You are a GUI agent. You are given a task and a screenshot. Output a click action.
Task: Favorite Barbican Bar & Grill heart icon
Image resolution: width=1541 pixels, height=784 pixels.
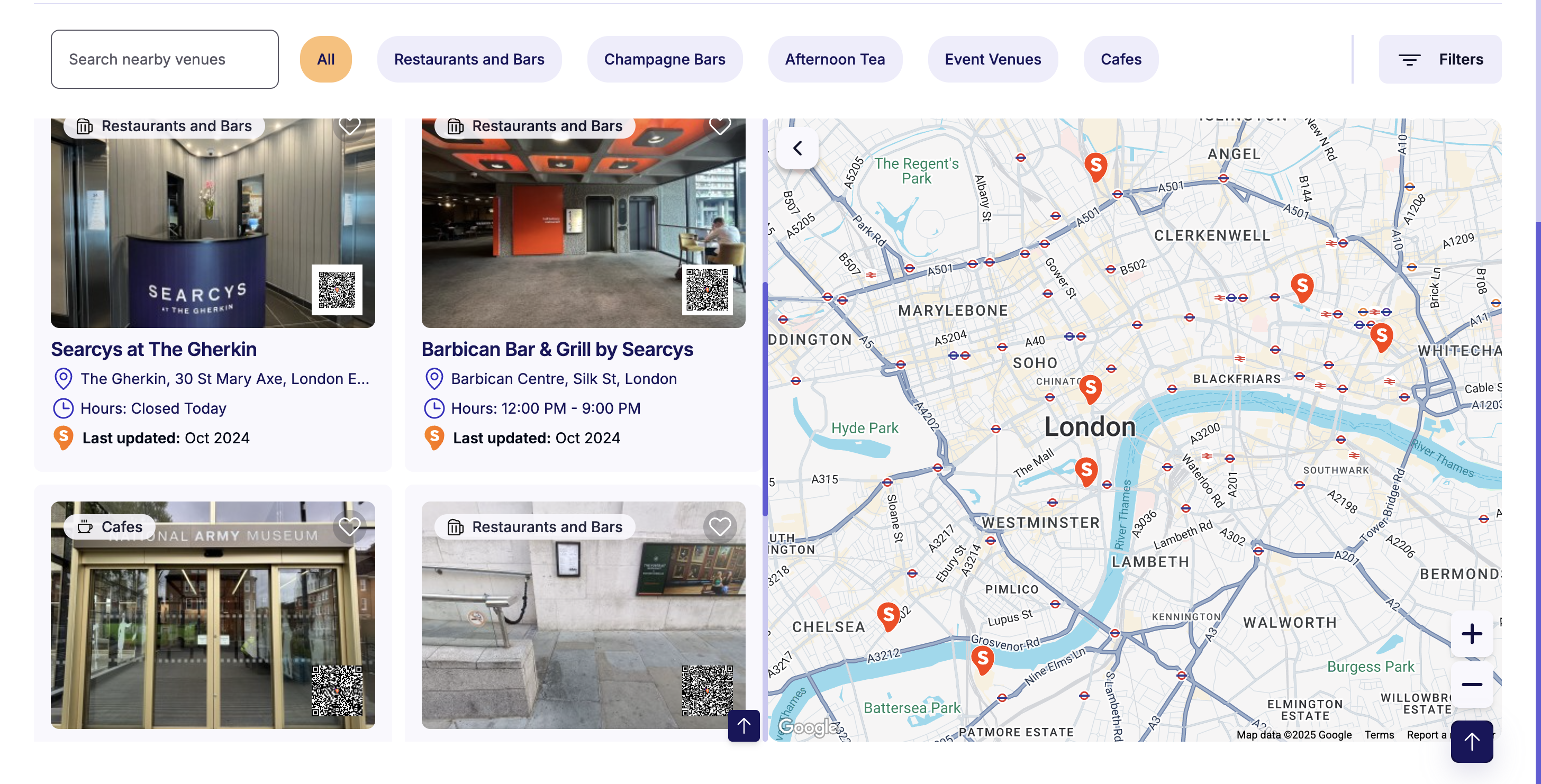click(720, 126)
